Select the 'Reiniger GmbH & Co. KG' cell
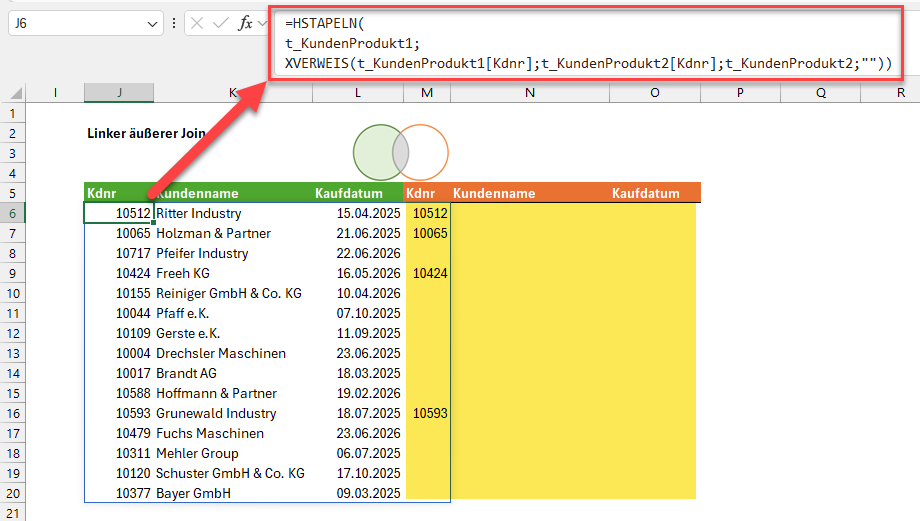The width and height of the screenshot is (920, 521). (233, 293)
